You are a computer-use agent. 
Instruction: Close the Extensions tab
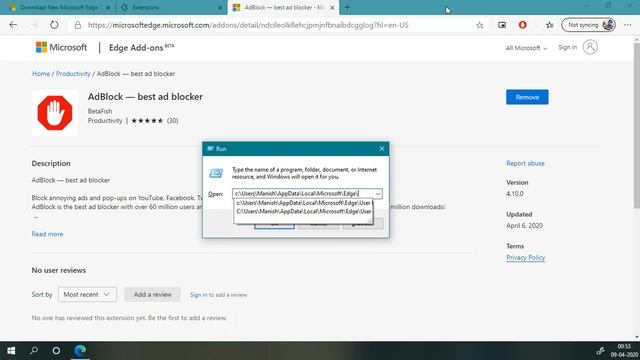(220, 7)
